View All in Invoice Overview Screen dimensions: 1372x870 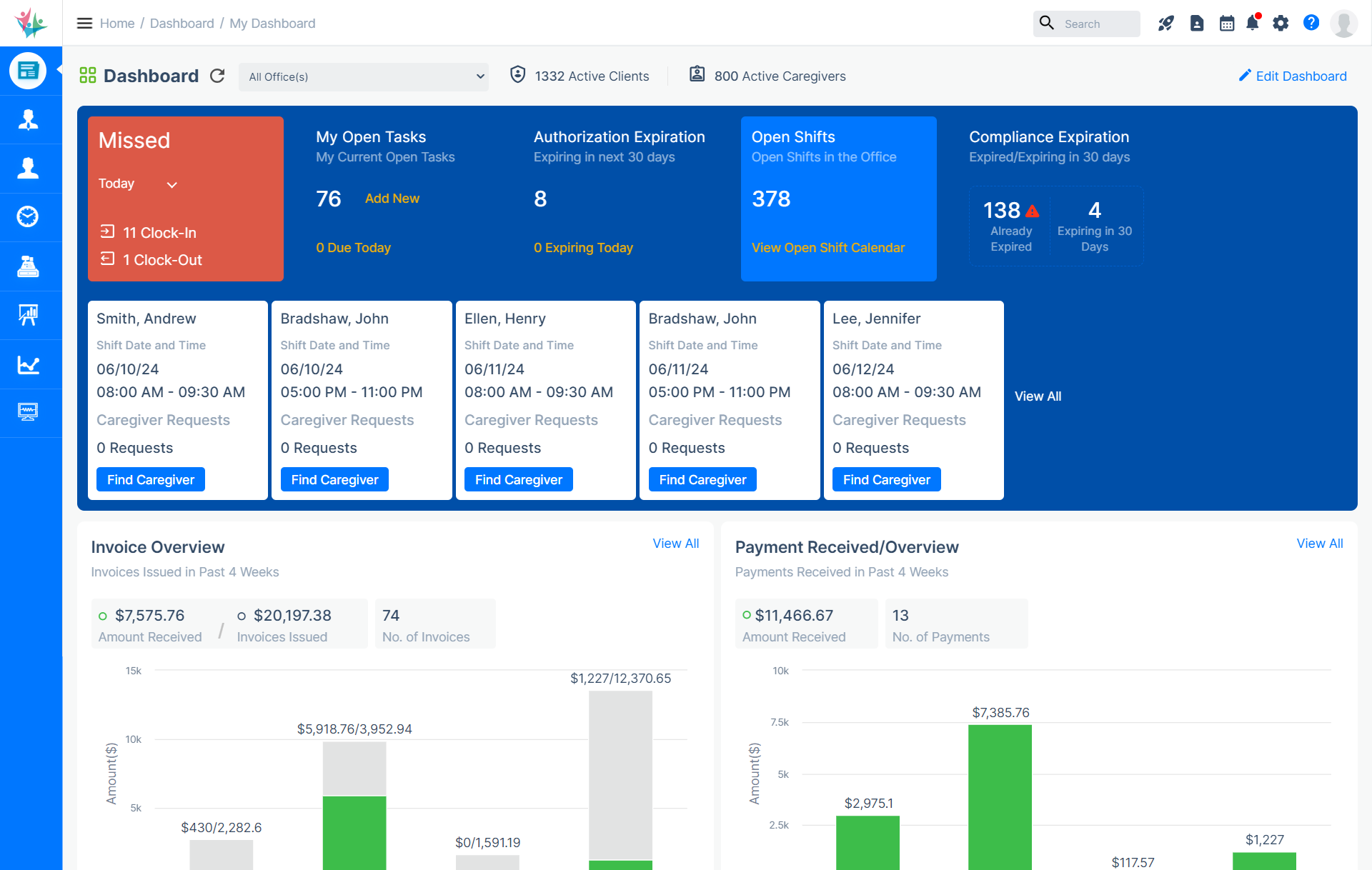coord(676,544)
